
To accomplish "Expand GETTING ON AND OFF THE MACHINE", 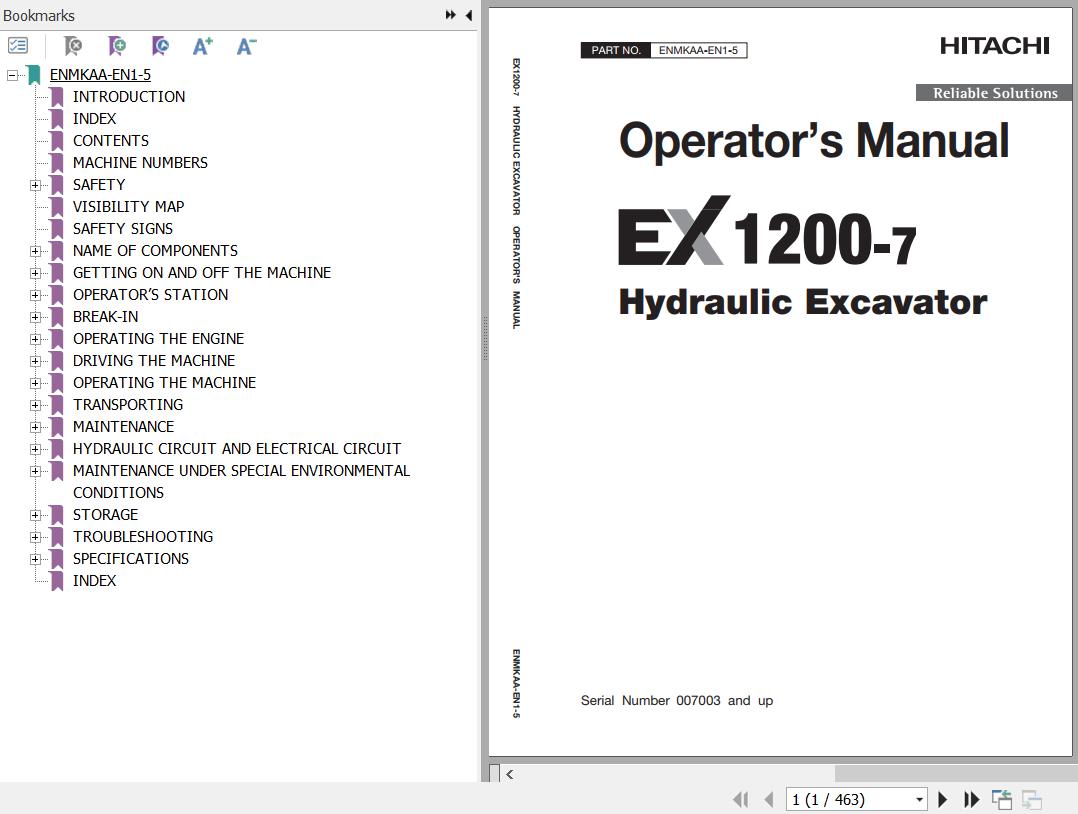I will point(35,273).
